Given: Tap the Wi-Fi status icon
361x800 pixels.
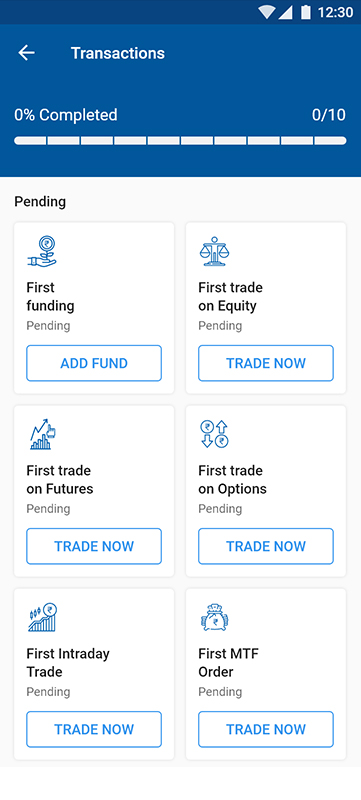Looking at the screenshot, I should coord(267,12).
